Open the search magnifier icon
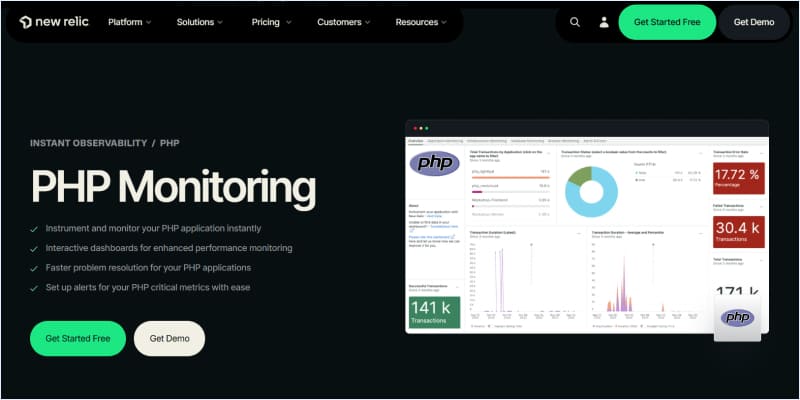The width and height of the screenshot is (800, 400). point(574,22)
